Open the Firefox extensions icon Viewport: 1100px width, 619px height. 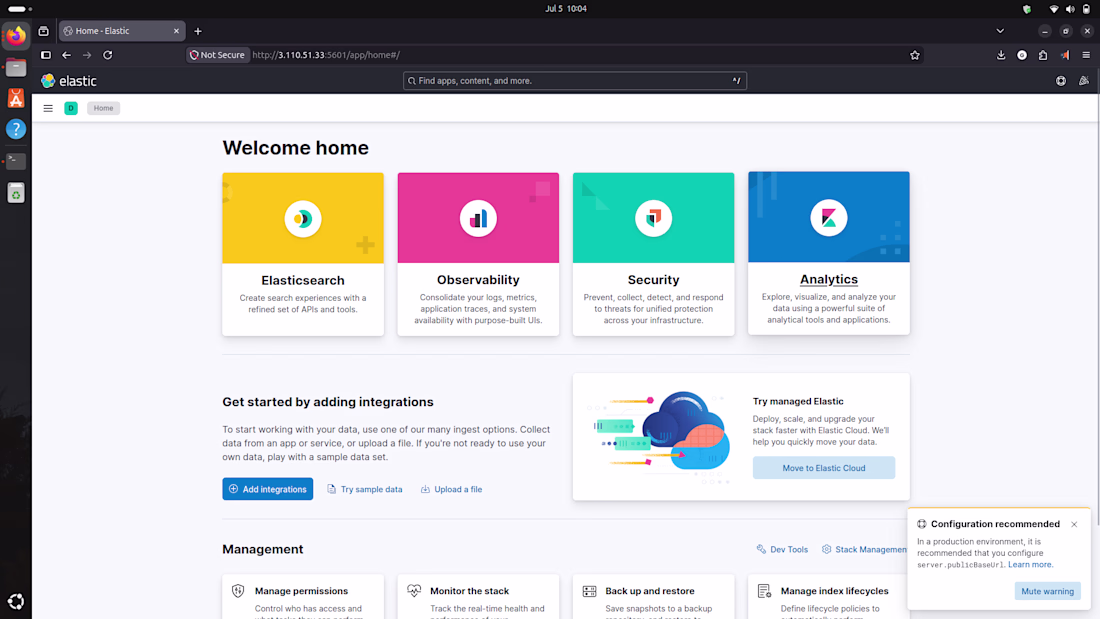(x=1043, y=55)
